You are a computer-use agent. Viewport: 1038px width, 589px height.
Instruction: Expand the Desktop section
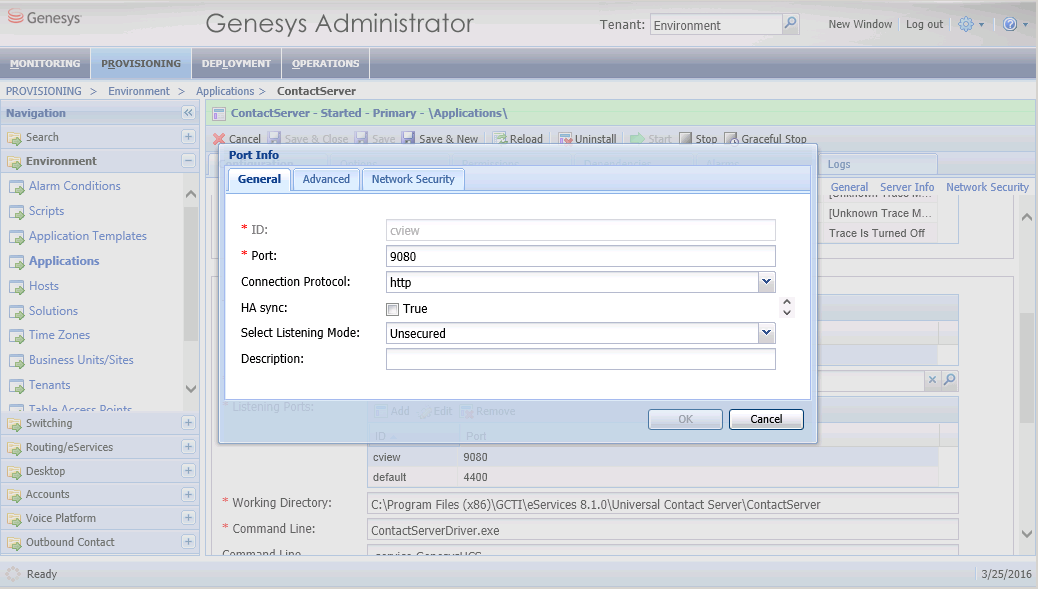188,471
